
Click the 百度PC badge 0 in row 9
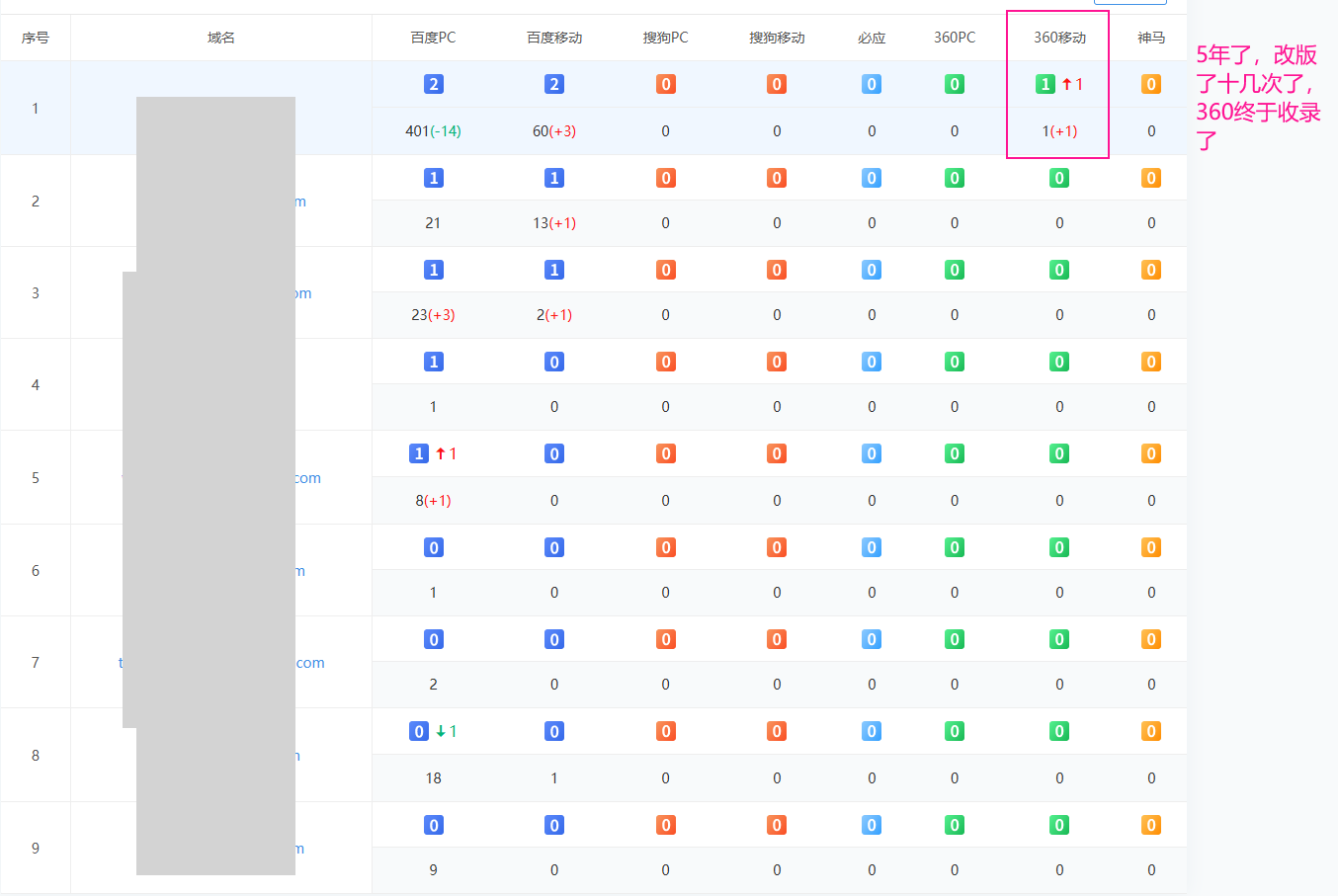(433, 825)
